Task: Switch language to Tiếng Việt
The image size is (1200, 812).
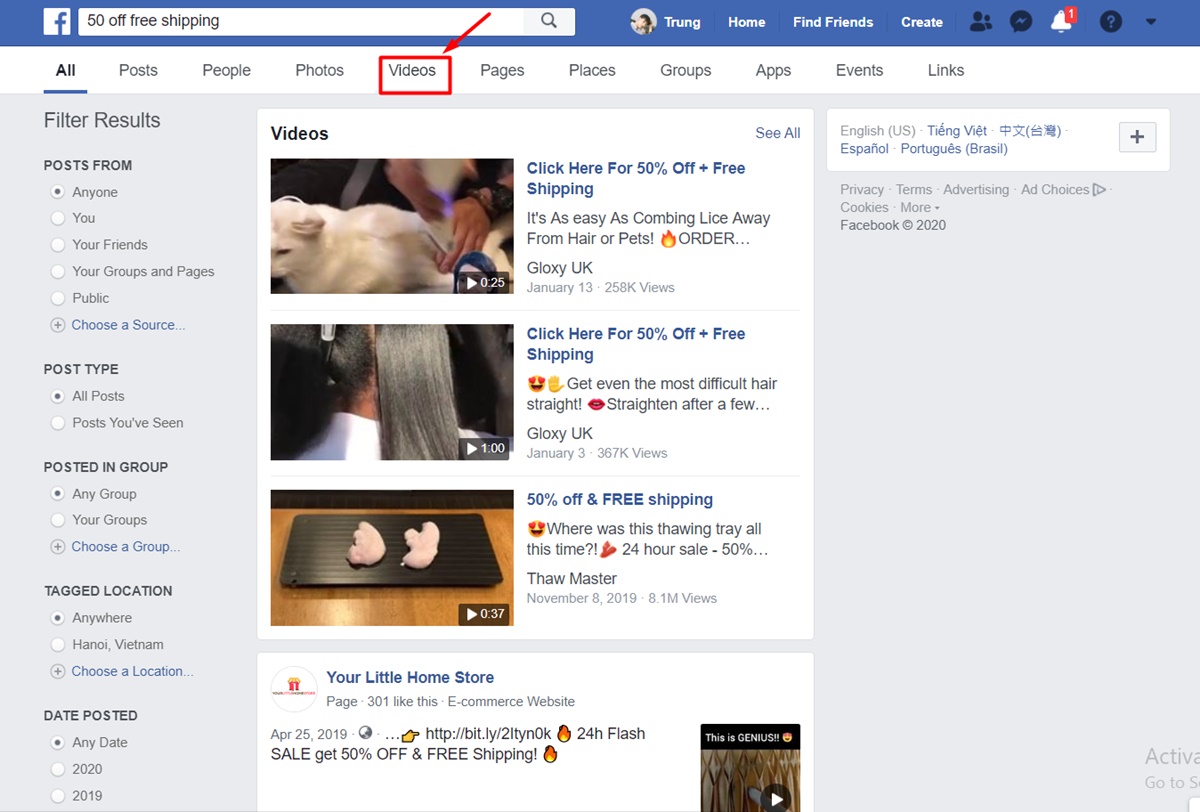Action: 957,131
